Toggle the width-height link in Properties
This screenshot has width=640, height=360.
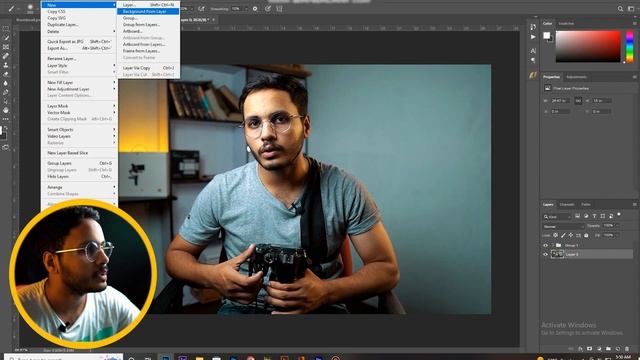(578, 100)
